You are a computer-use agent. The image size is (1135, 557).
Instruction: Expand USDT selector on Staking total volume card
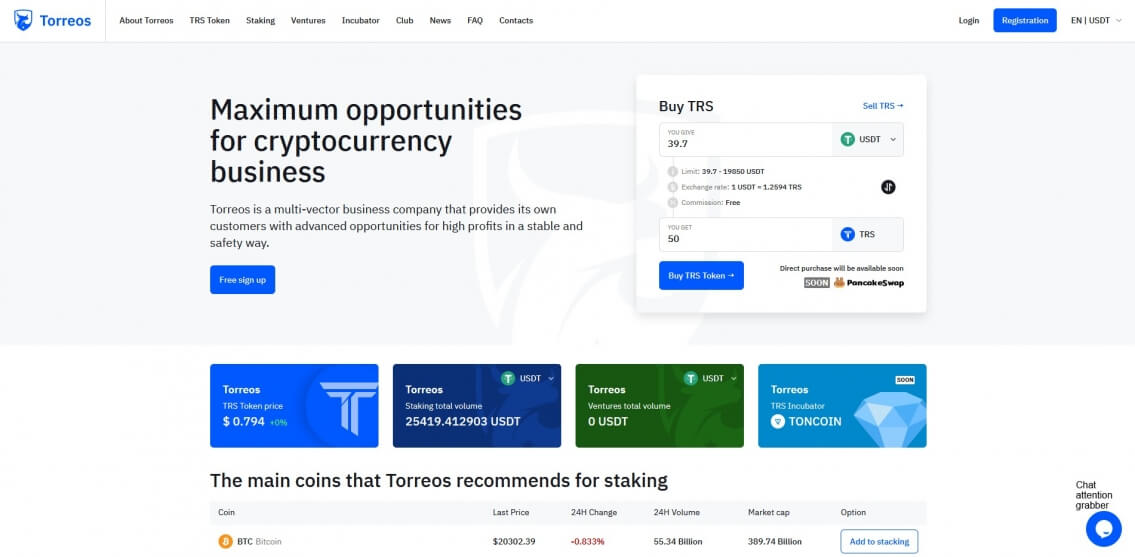[529, 379]
